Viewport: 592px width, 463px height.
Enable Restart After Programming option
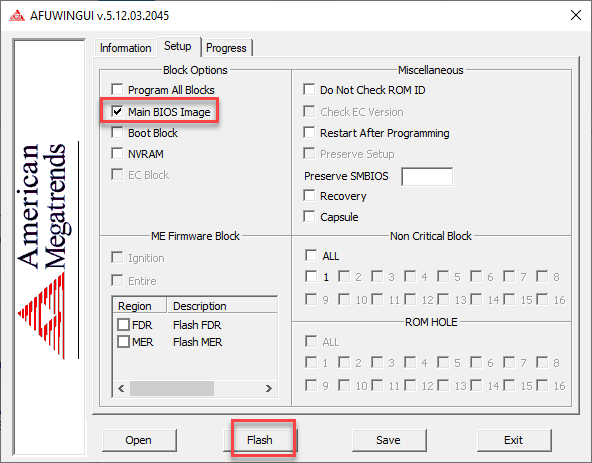309,133
